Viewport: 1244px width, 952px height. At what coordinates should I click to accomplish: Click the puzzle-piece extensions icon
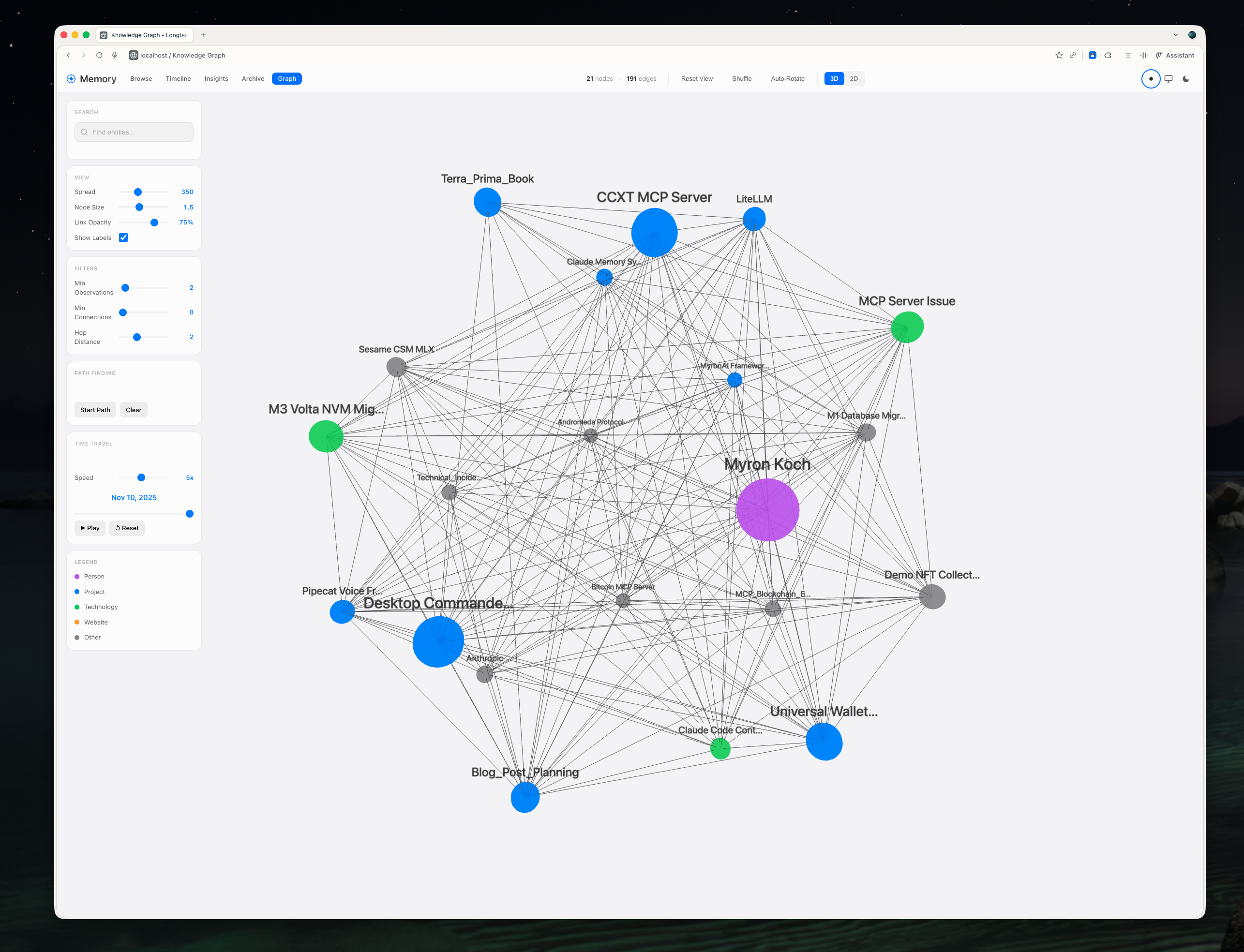[x=1107, y=55]
